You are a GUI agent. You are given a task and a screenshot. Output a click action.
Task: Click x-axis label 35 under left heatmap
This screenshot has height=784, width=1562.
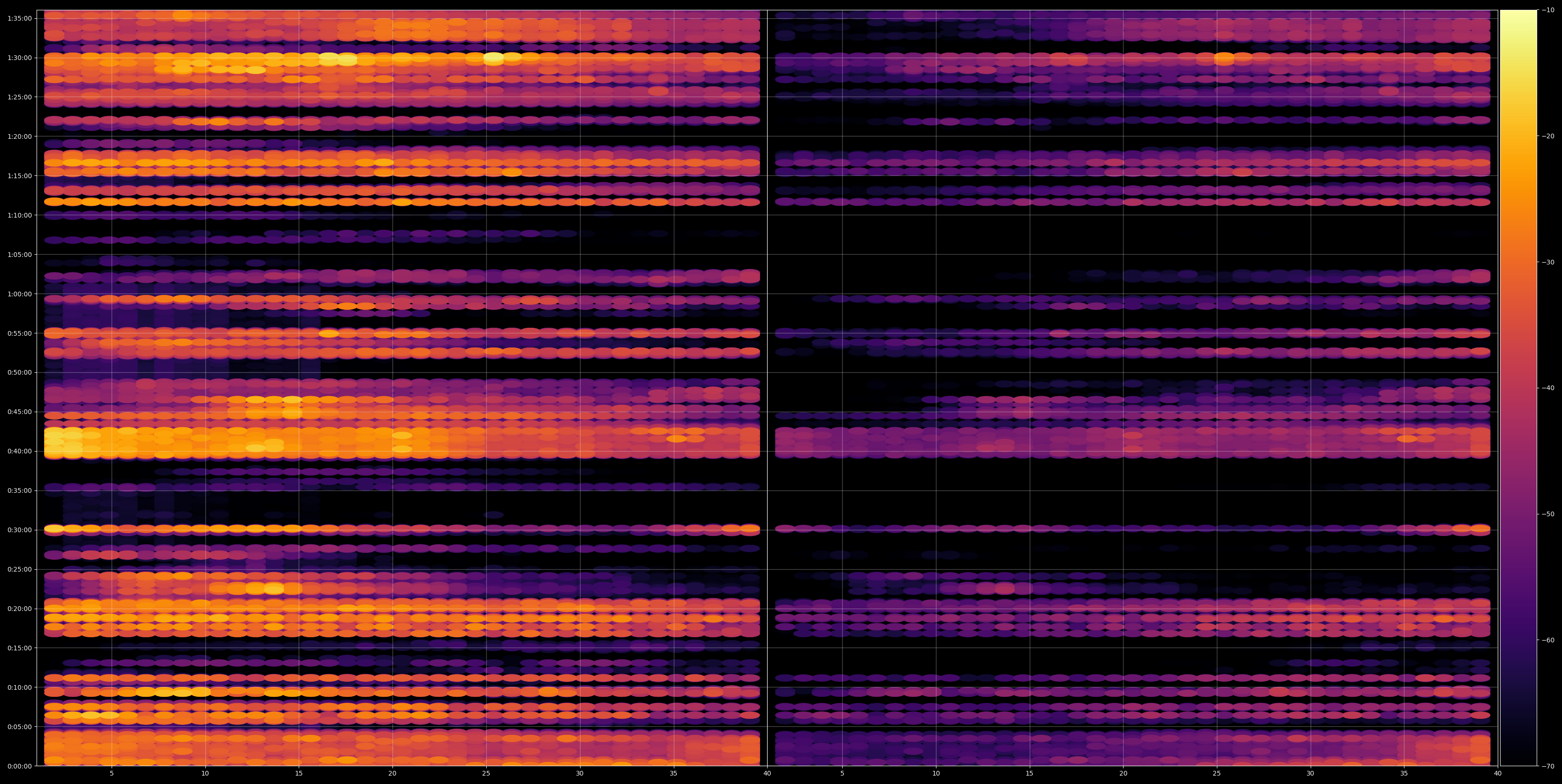674,774
